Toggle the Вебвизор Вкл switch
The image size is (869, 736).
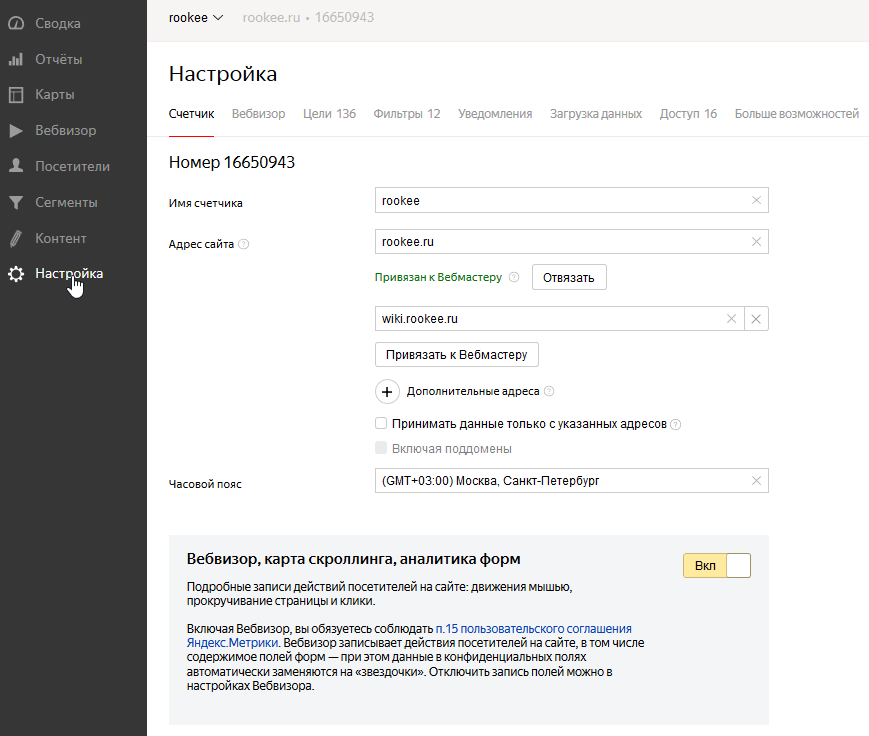tap(716, 566)
